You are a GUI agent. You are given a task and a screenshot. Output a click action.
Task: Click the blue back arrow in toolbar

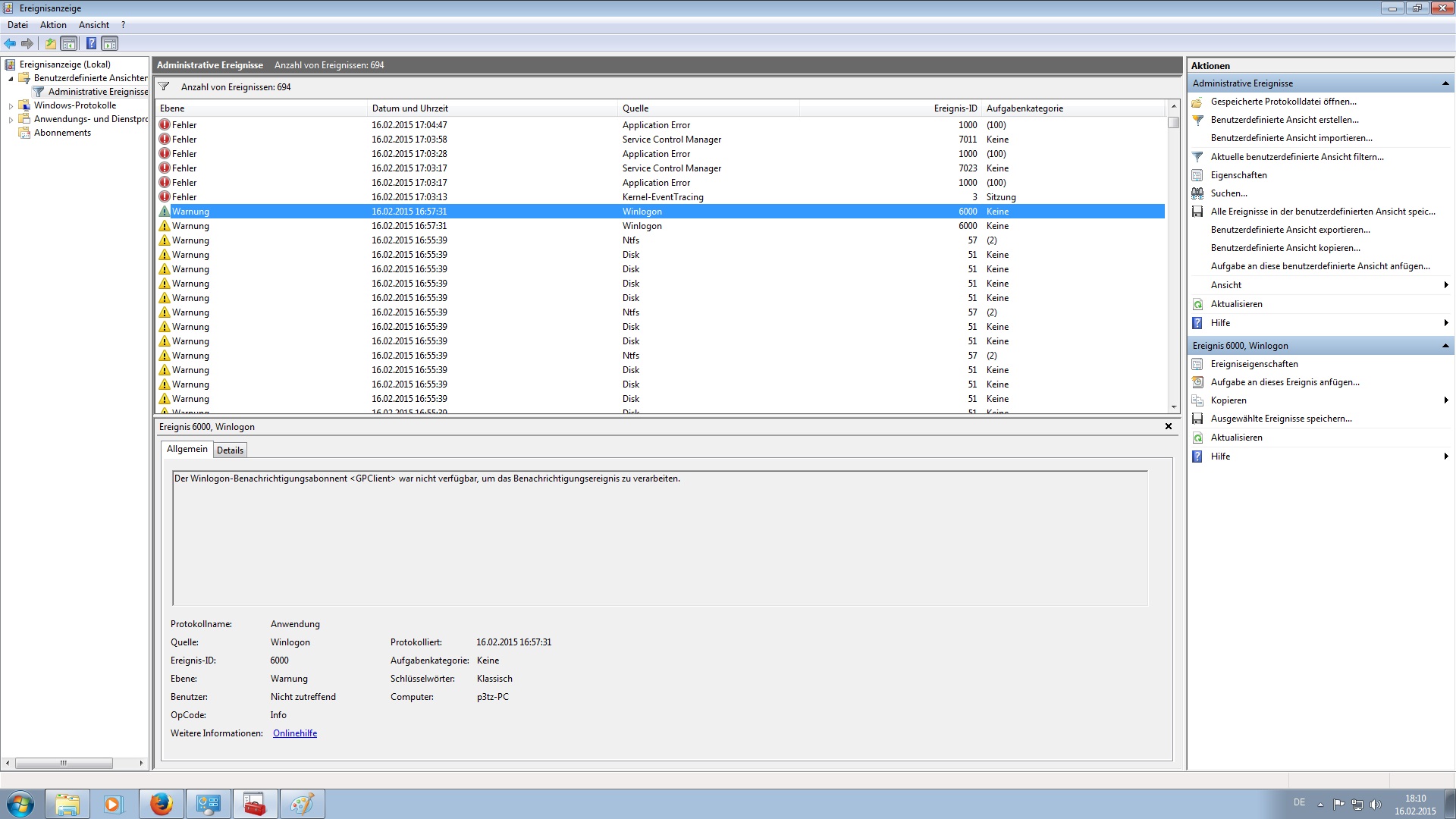[10, 43]
